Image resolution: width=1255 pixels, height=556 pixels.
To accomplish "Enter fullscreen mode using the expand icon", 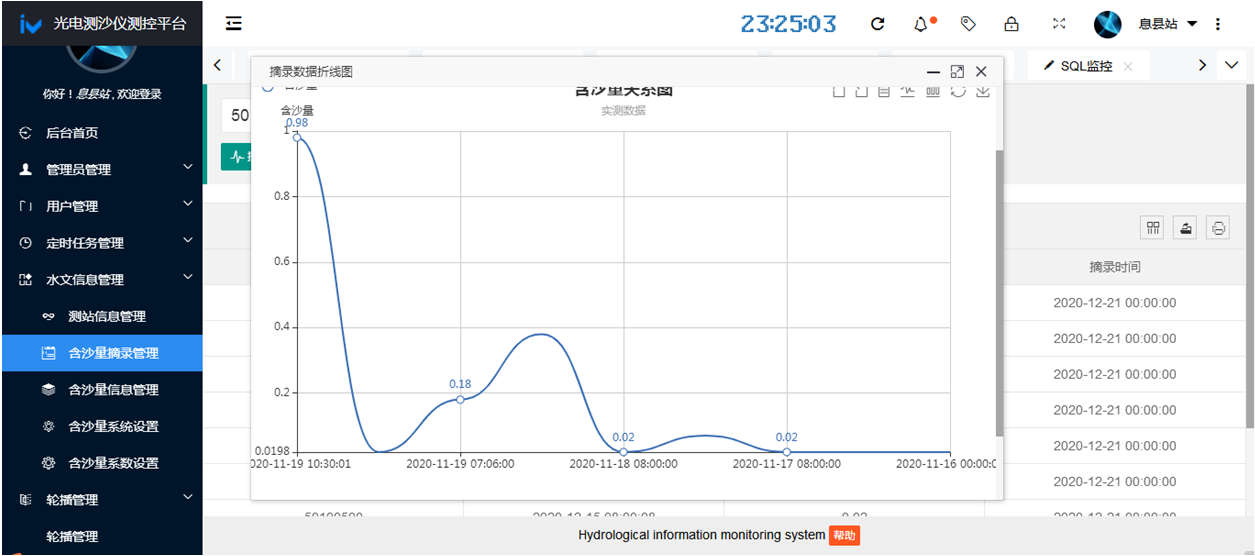I will [x=1059, y=23].
